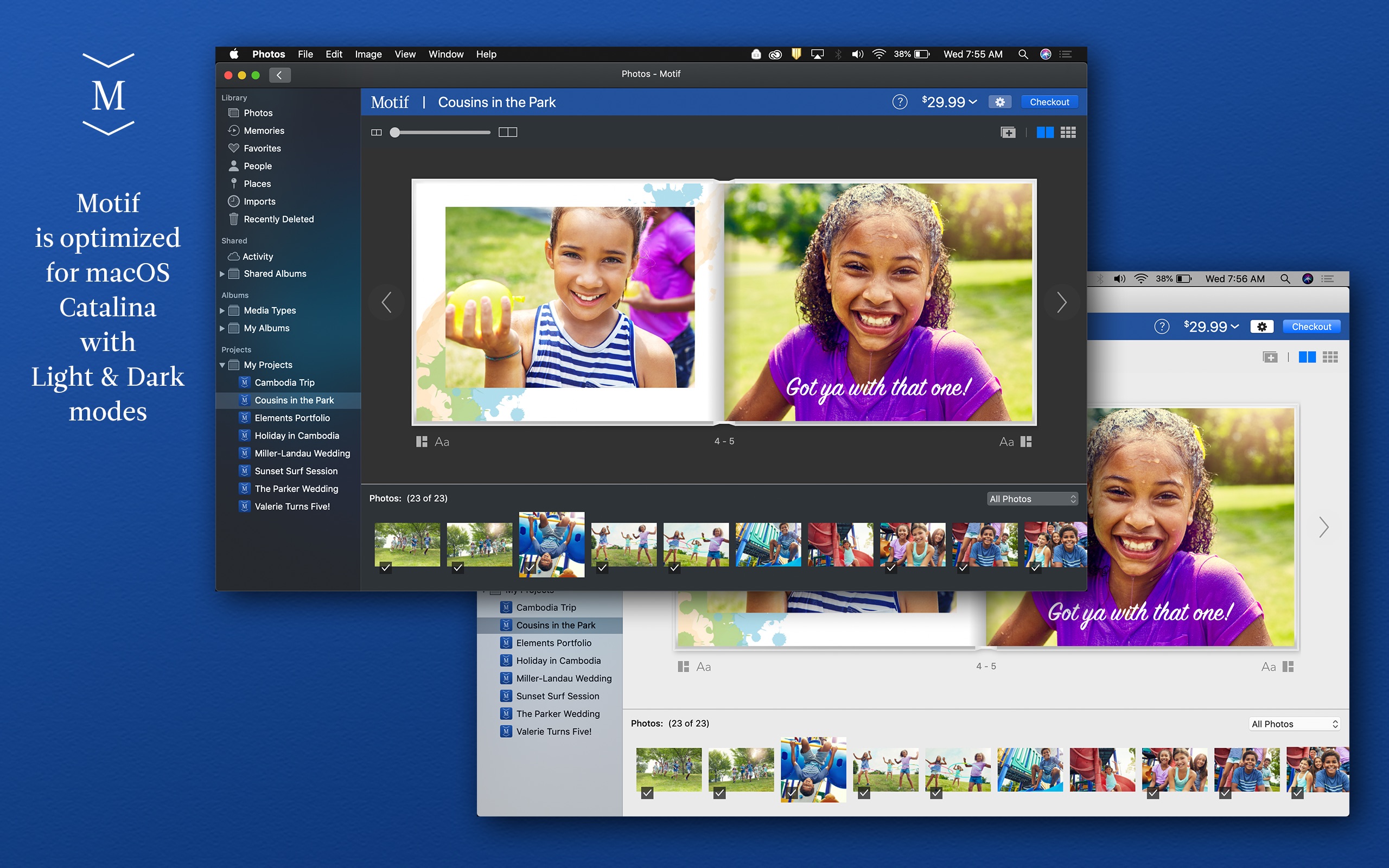Open the Motif help question mark icon
Image resolution: width=1389 pixels, height=868 pixels.
click(x=900, y=102)
